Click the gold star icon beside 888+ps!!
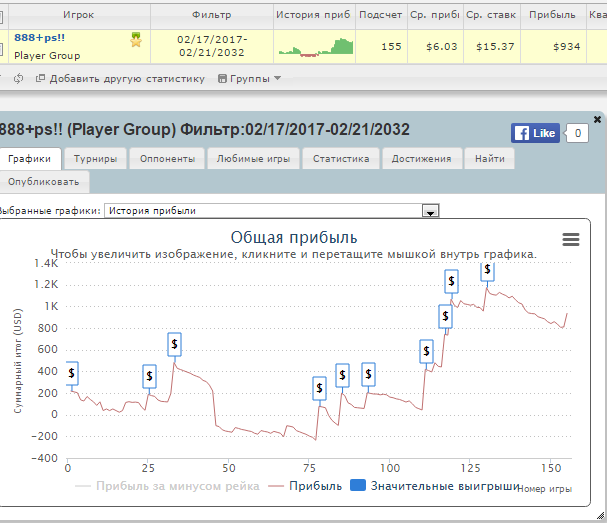Image resolution: width=607 pixels, height=523 pixels. click(136, 40)
